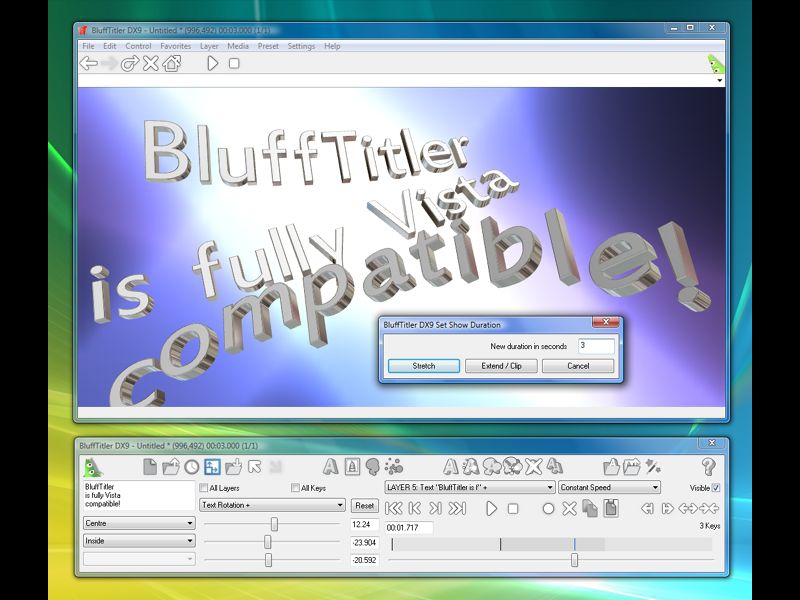Screen dimensions: 800x600
Task: Jump to the first key button
Action: coord(393,508)
